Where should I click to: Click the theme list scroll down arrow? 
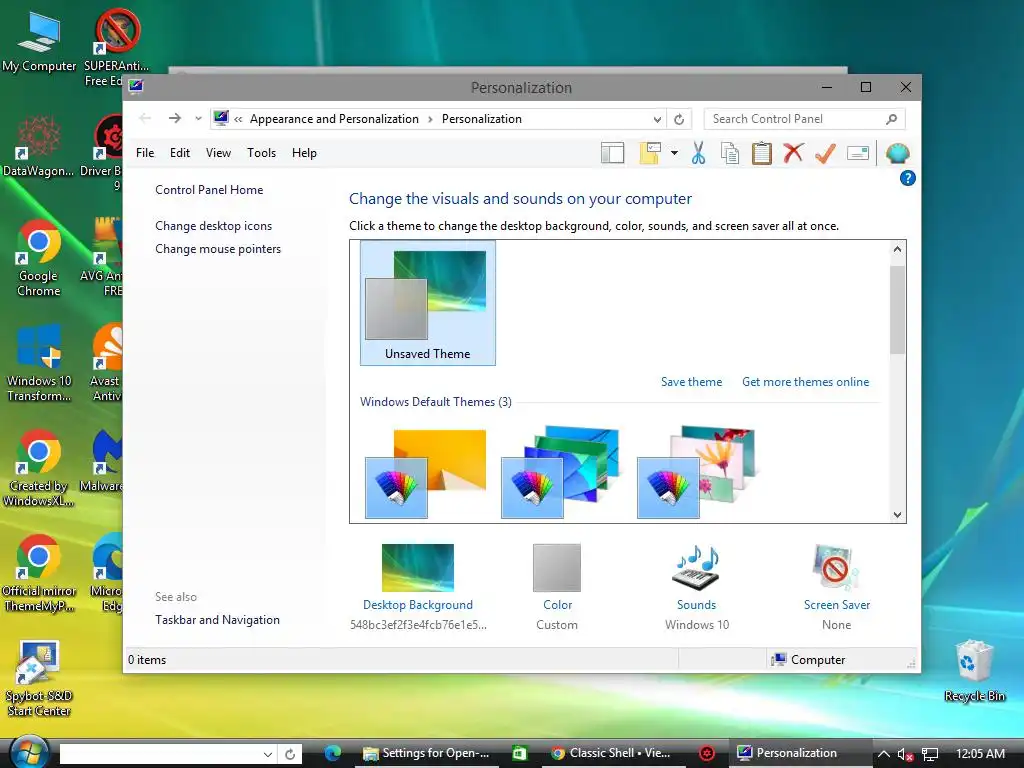pyautogui.click(x=897, y=515)
